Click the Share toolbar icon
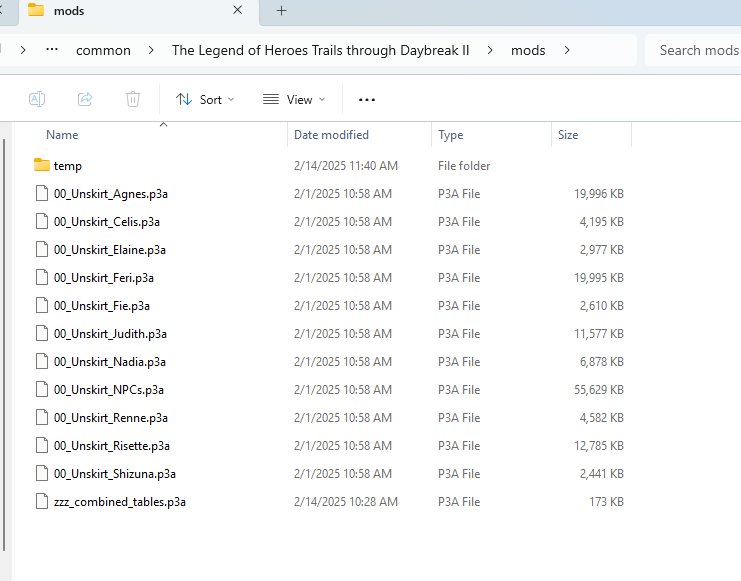Image resolution: width=741 pixels, height=581 pixels. (x=85, y=99)
